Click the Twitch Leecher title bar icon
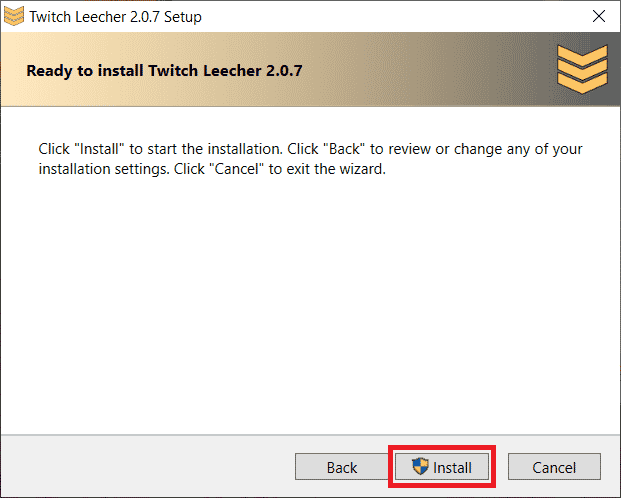The image size is (621, 498). point(14,16)
